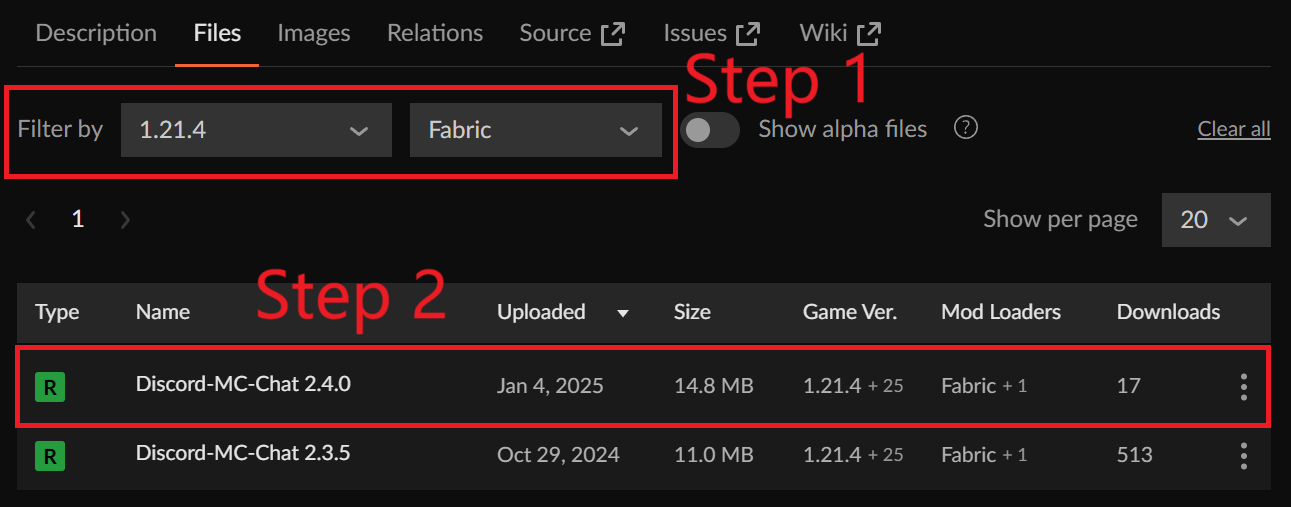1291x507 pixels.
Task: Open external Source link
Action: (572, 33)
